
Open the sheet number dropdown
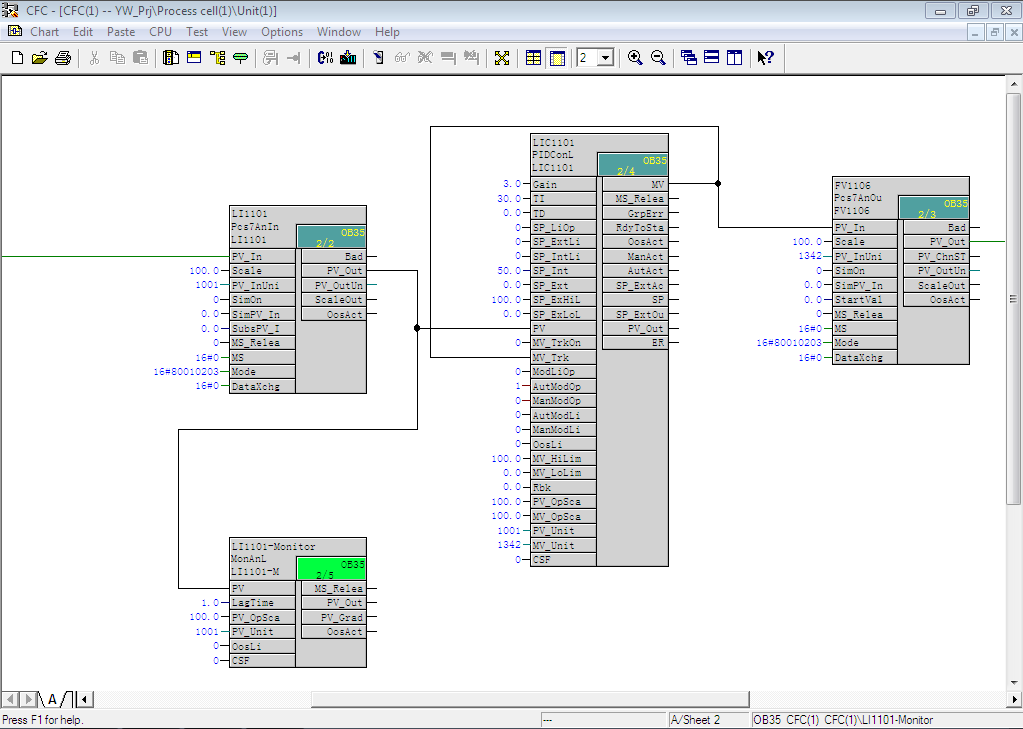pyautogui.click(x=605, y=58)
